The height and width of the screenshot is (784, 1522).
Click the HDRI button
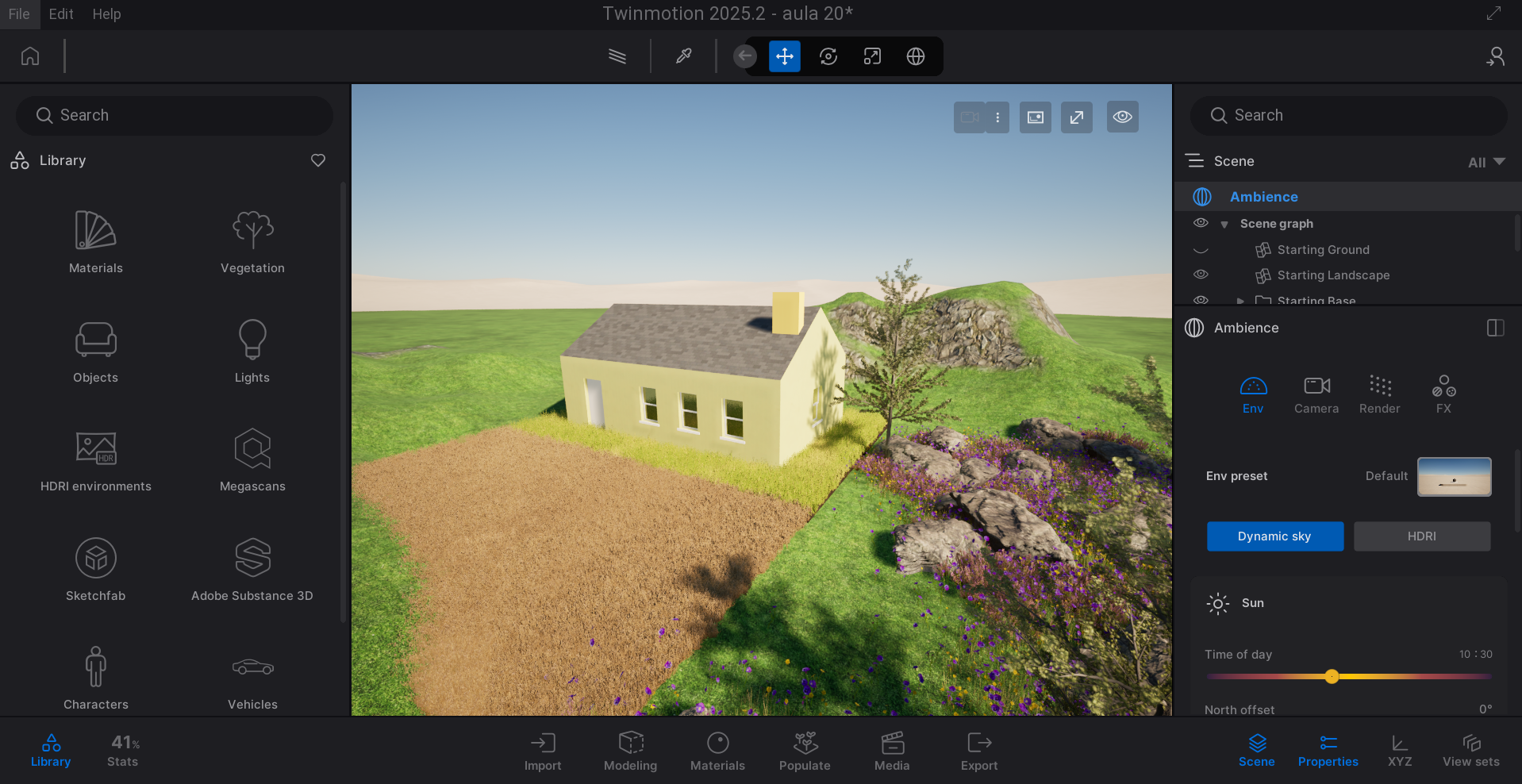click(x=1421, y=536)
